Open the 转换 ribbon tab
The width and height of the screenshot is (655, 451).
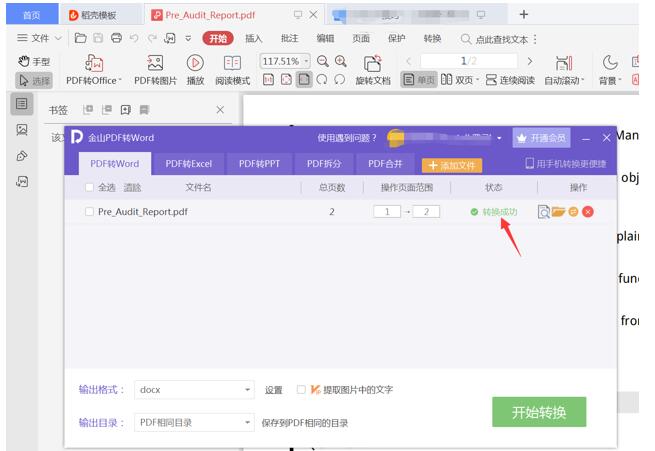point(432,38)
